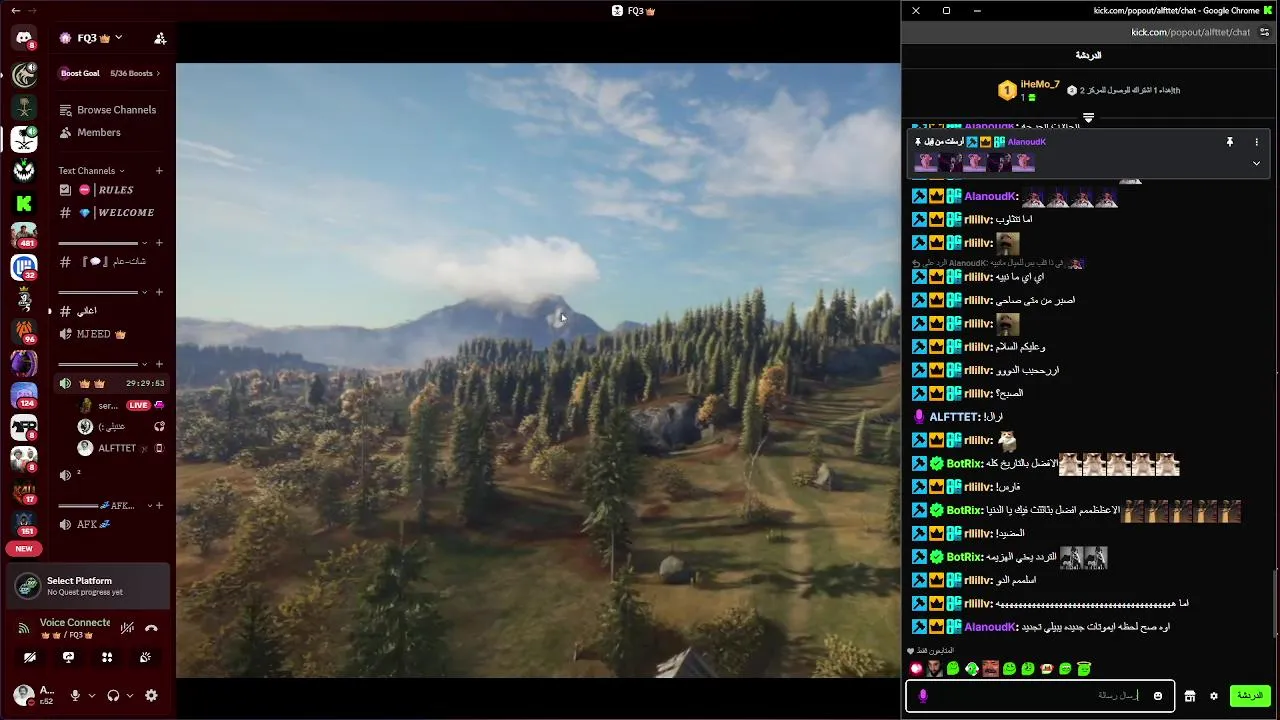Open Discord user settings gear
Viewport: 1280px width, 720px height.
click(151, 696)
